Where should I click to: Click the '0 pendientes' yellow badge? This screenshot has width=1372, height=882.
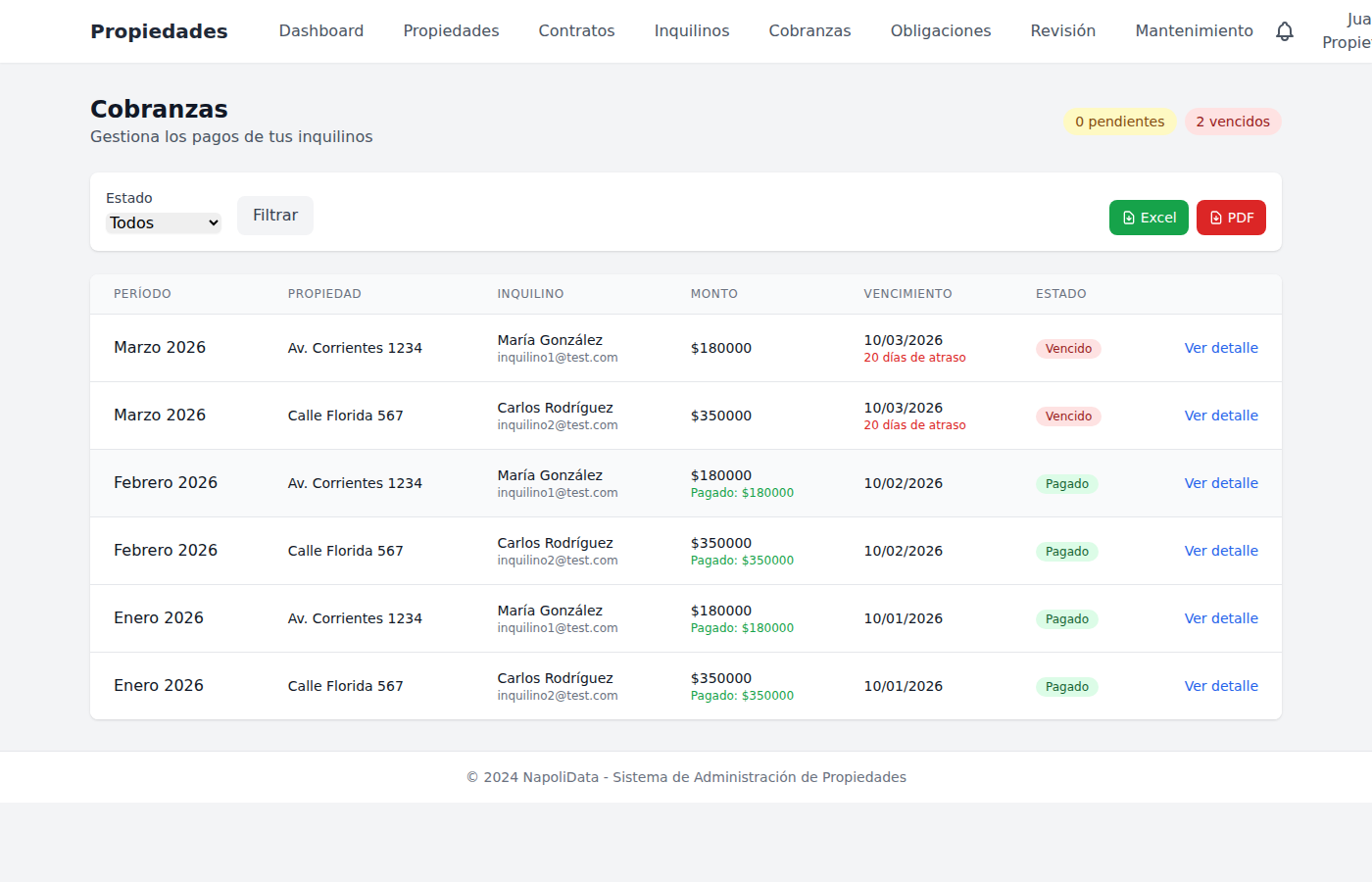[1119, 122]
